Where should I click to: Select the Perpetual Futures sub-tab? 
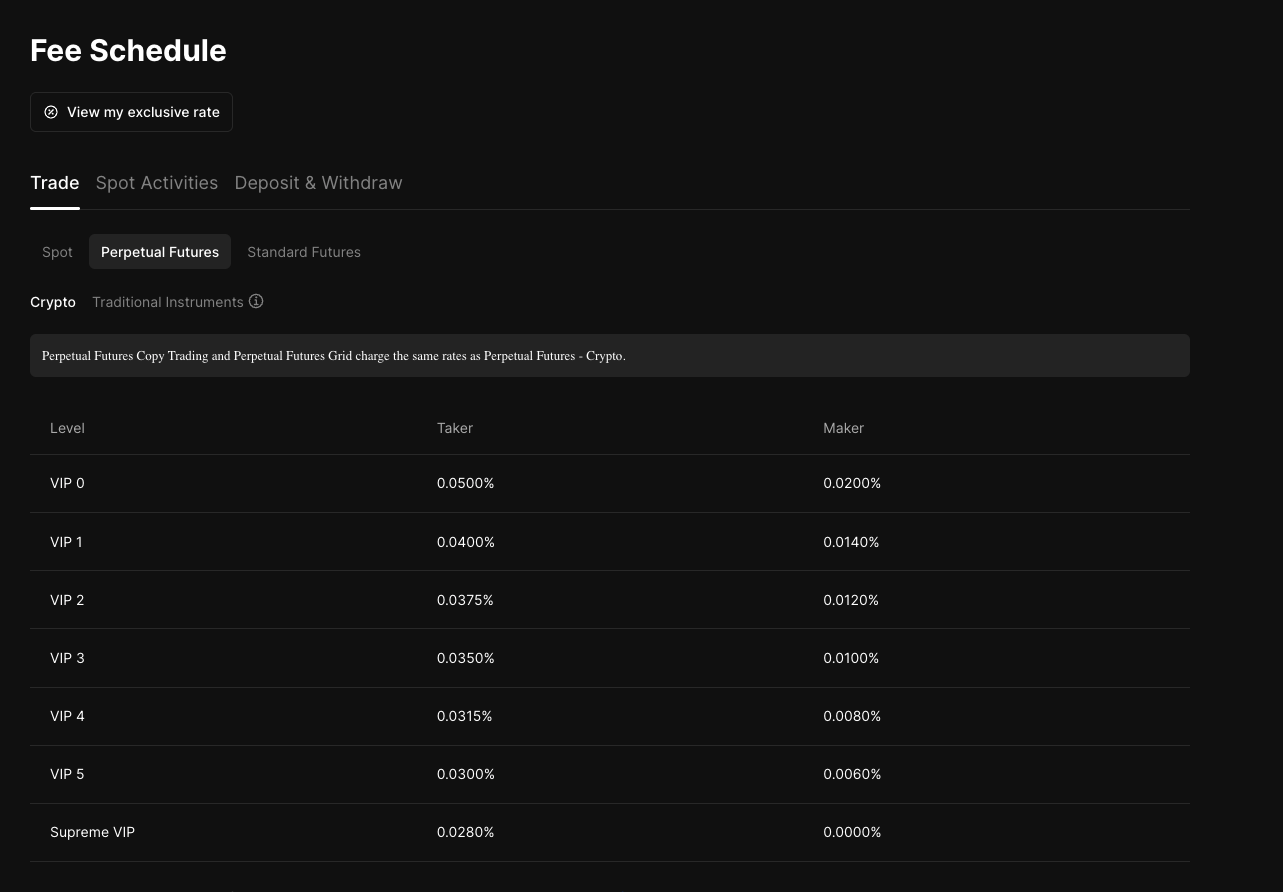(160, 252)
